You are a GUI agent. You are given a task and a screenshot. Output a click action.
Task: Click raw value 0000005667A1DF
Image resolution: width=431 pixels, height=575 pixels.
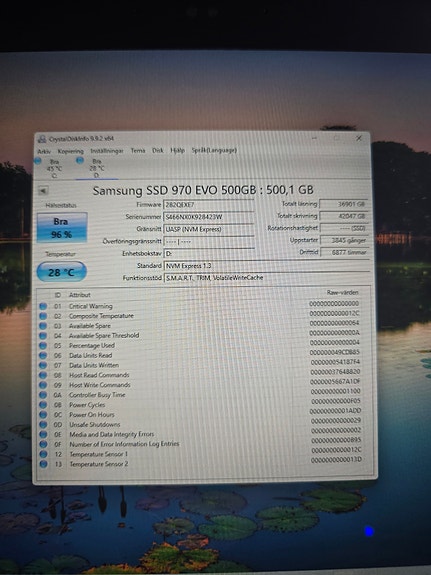click(x=335, y=381)
